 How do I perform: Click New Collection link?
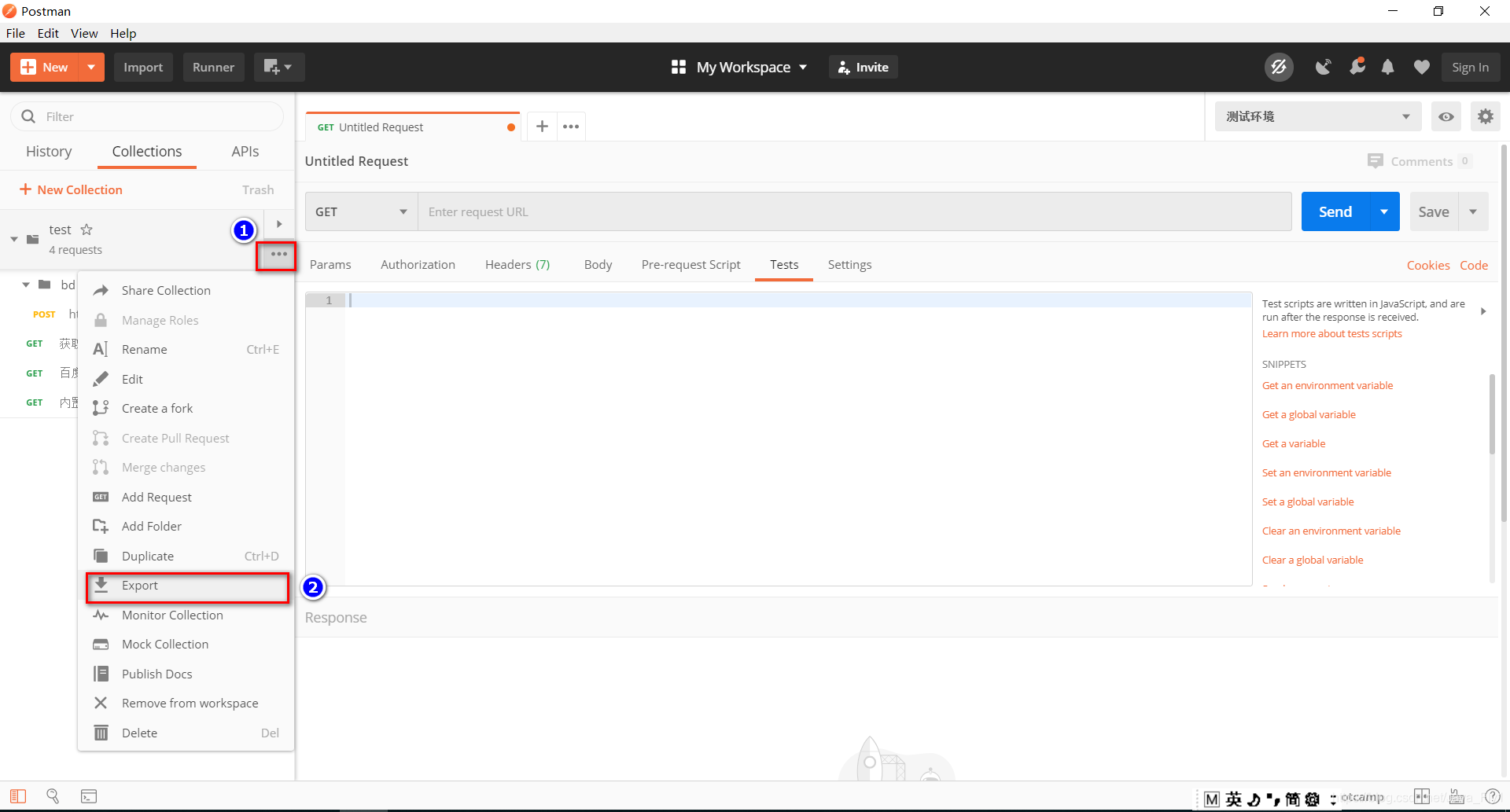click(71, 189)
